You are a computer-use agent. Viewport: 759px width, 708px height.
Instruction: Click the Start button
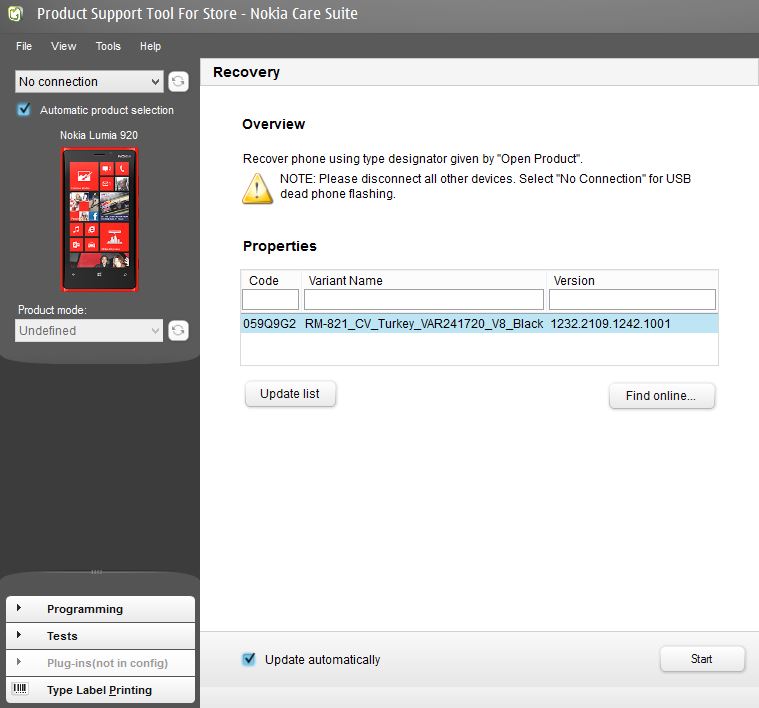coord(702,659)
